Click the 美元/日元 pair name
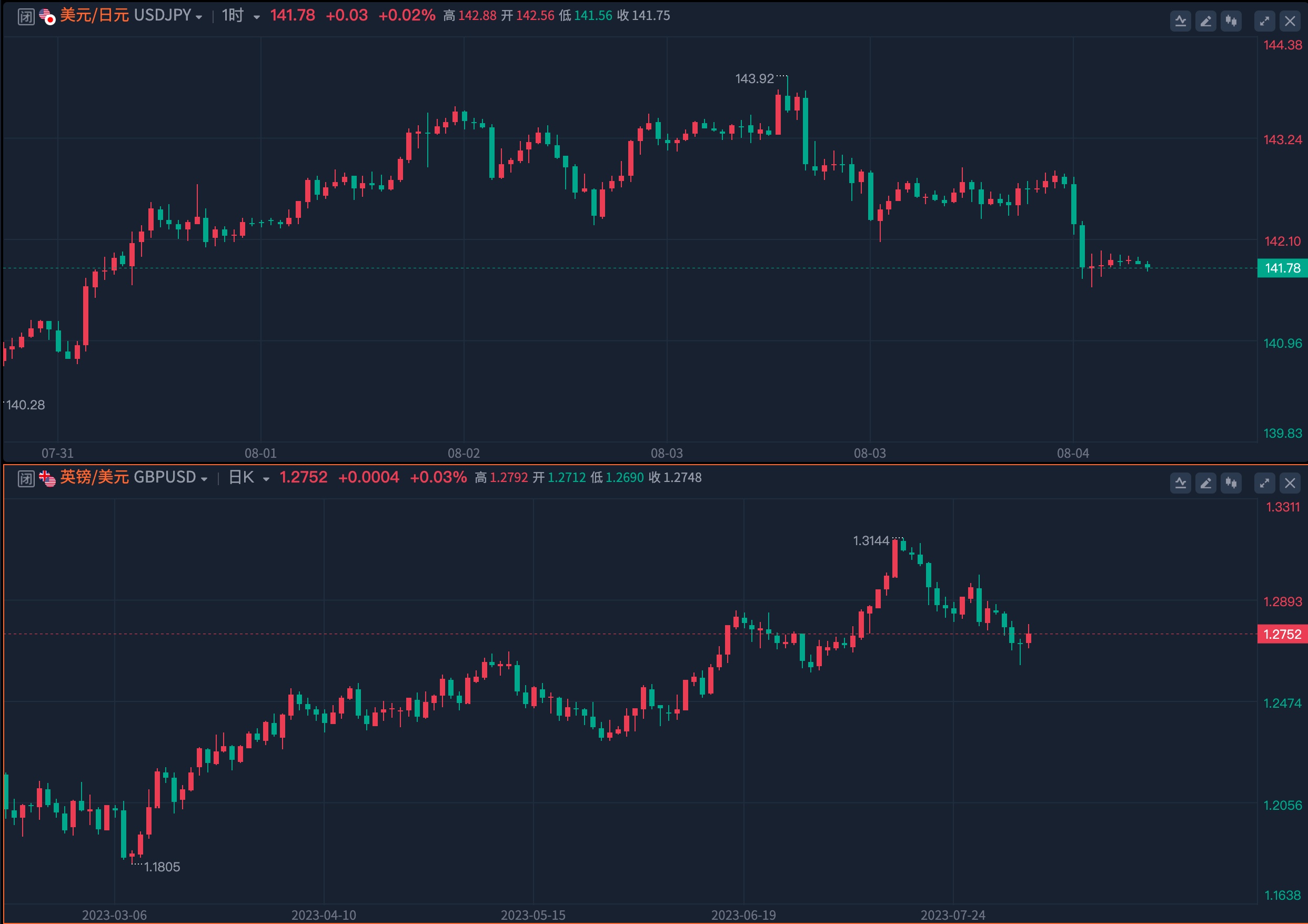Image resolution: width=1308 pixels, height=924 pixels. pos(95,15)
